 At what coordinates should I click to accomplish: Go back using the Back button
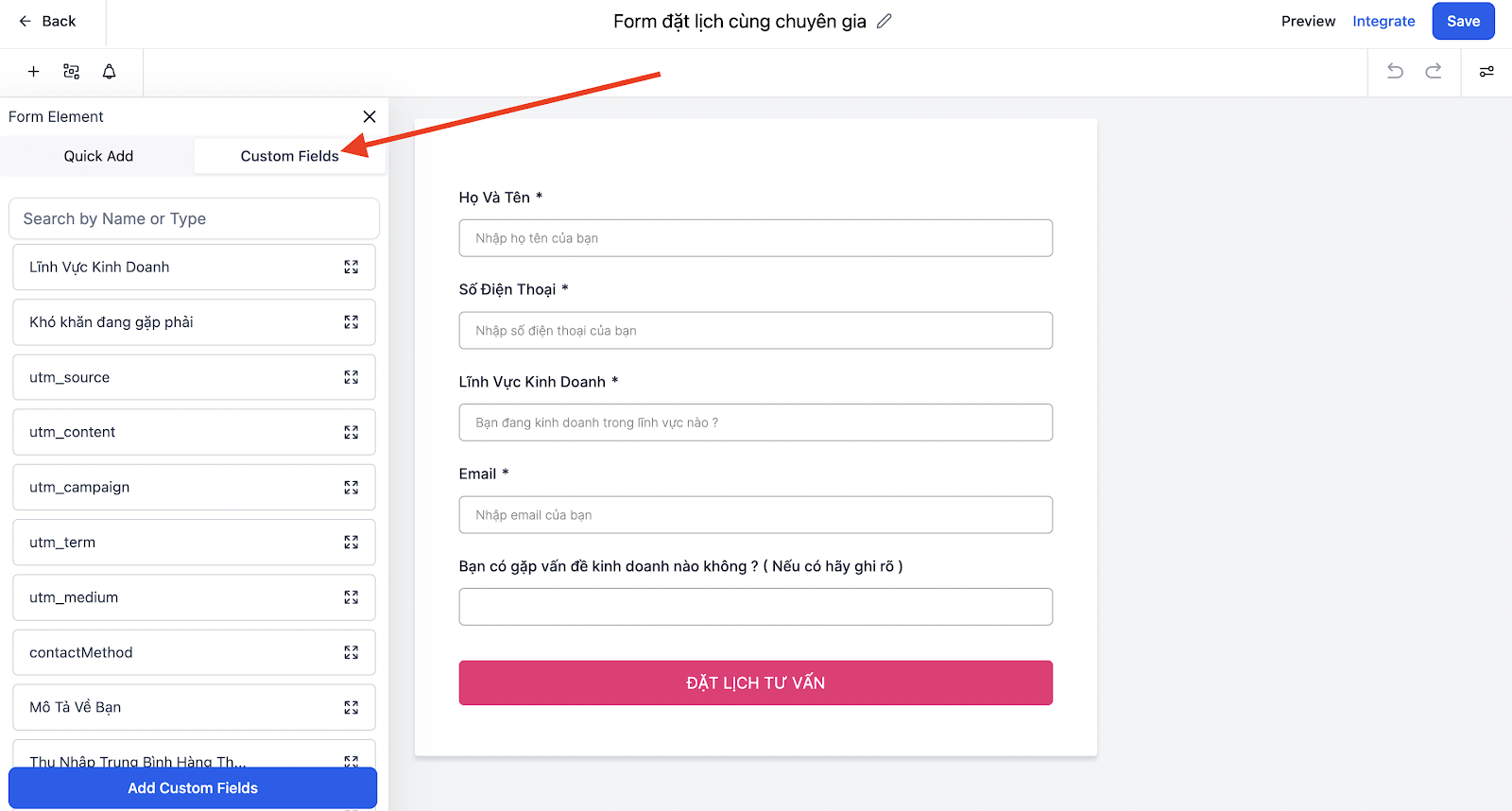(47, 21)
